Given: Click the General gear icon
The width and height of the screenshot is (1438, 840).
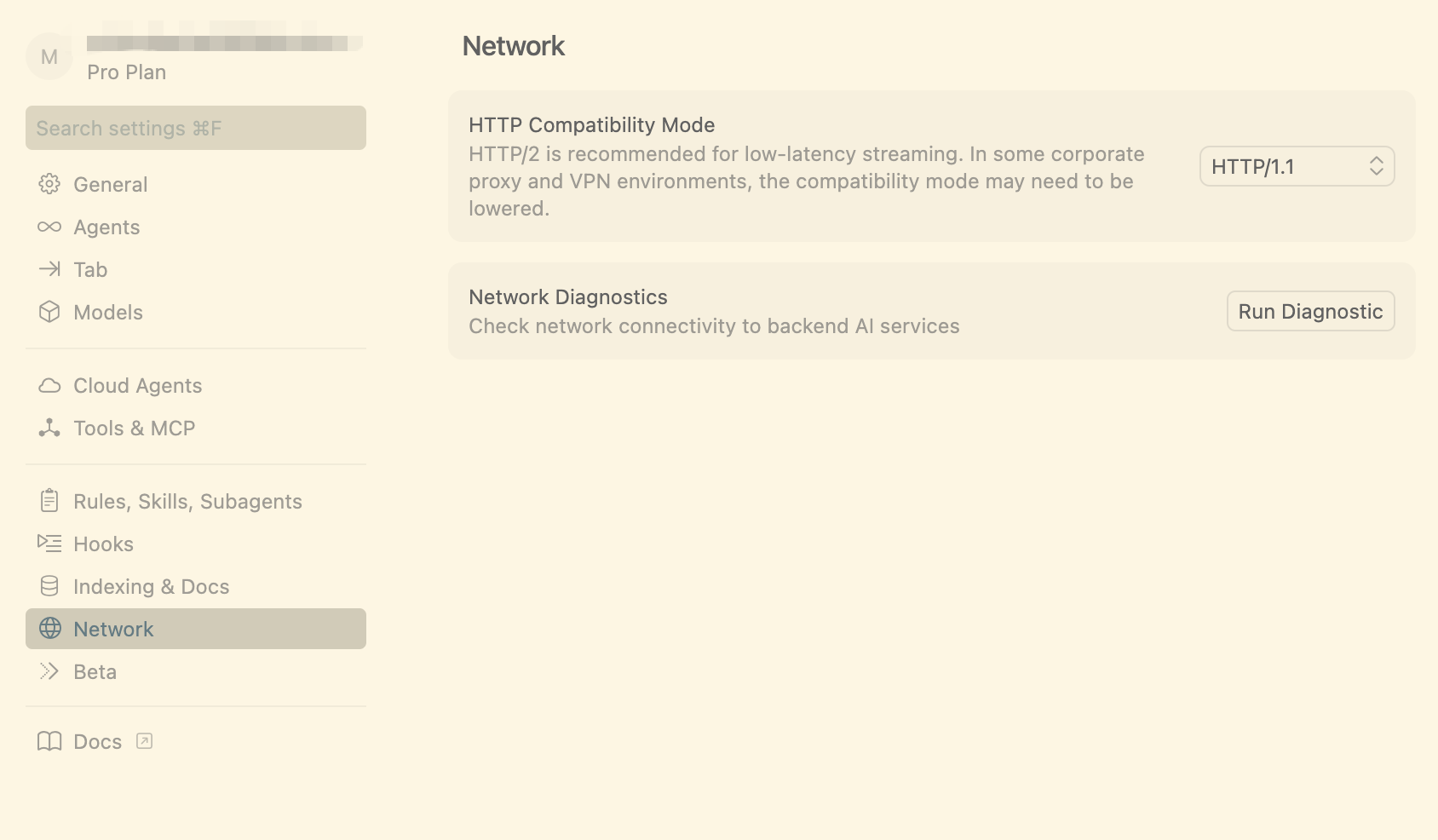Looking at the screenshot, I should click(x=49, y=184).
